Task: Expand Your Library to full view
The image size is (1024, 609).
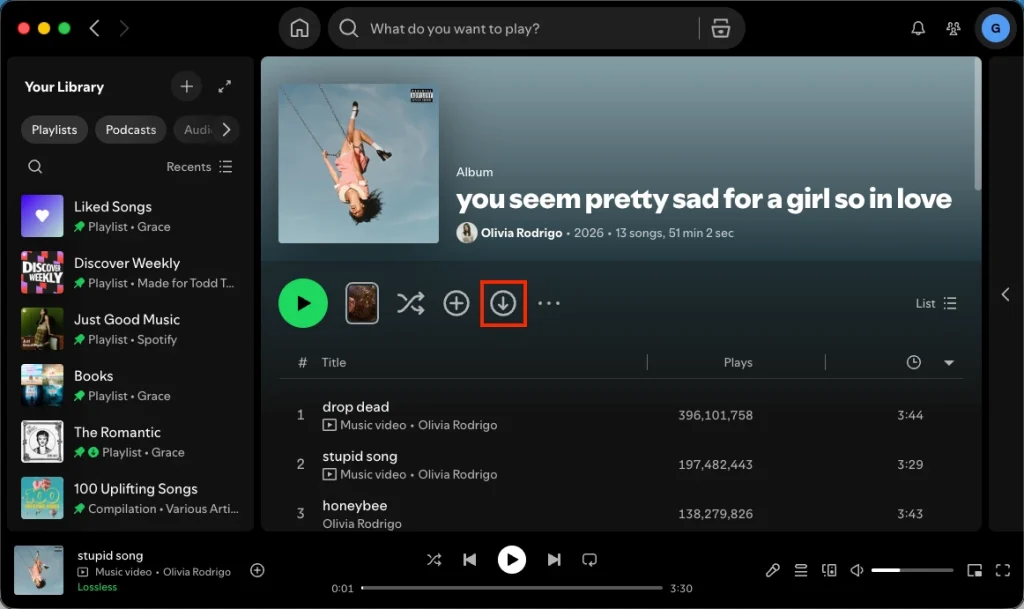Action: 225,86
